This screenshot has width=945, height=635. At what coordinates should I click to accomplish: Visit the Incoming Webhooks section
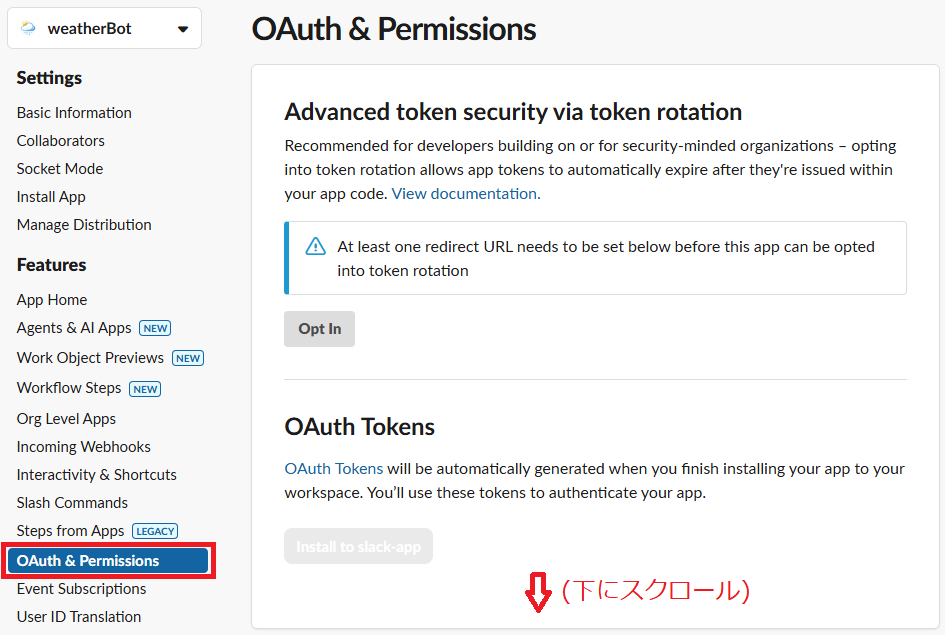click(x=83, y=446)
